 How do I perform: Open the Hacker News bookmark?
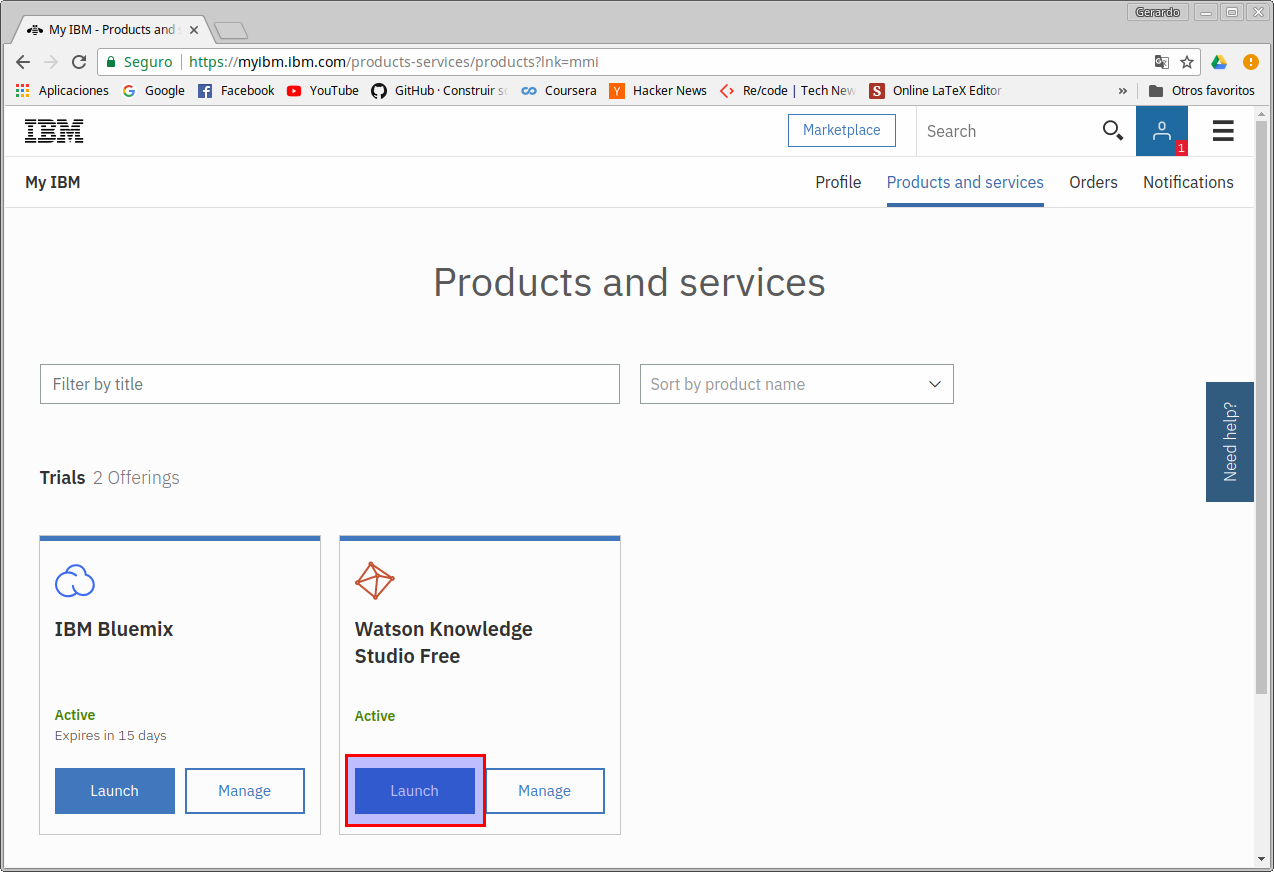tap(658, 90)
